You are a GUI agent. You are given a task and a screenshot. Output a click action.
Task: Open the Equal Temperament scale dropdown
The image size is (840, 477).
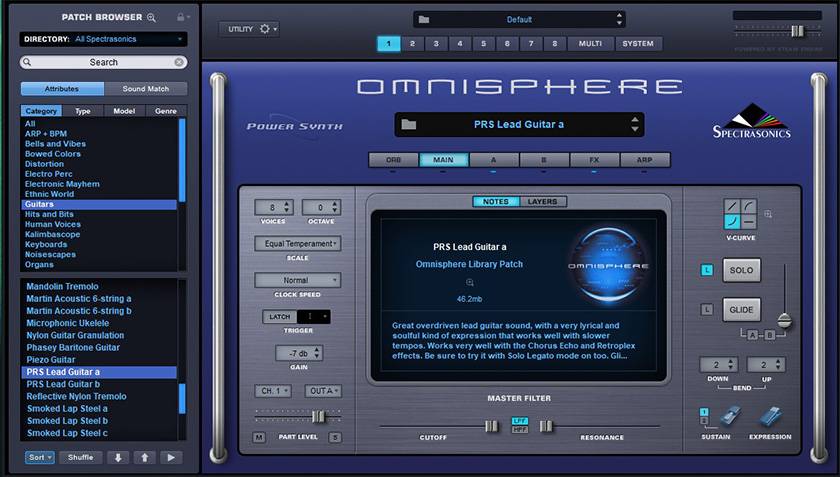298,244
